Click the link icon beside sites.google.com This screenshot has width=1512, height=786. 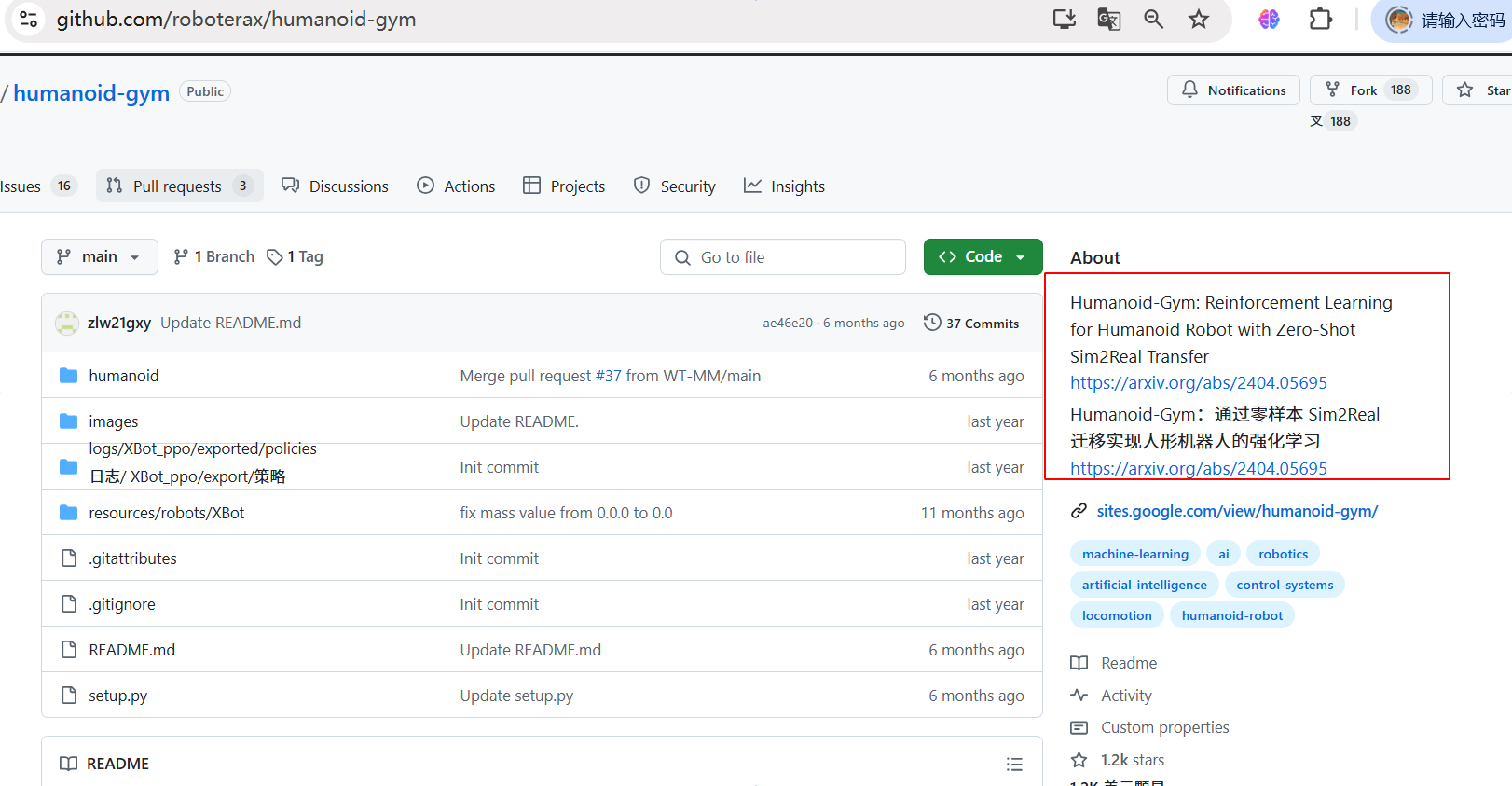[1079, 511]
